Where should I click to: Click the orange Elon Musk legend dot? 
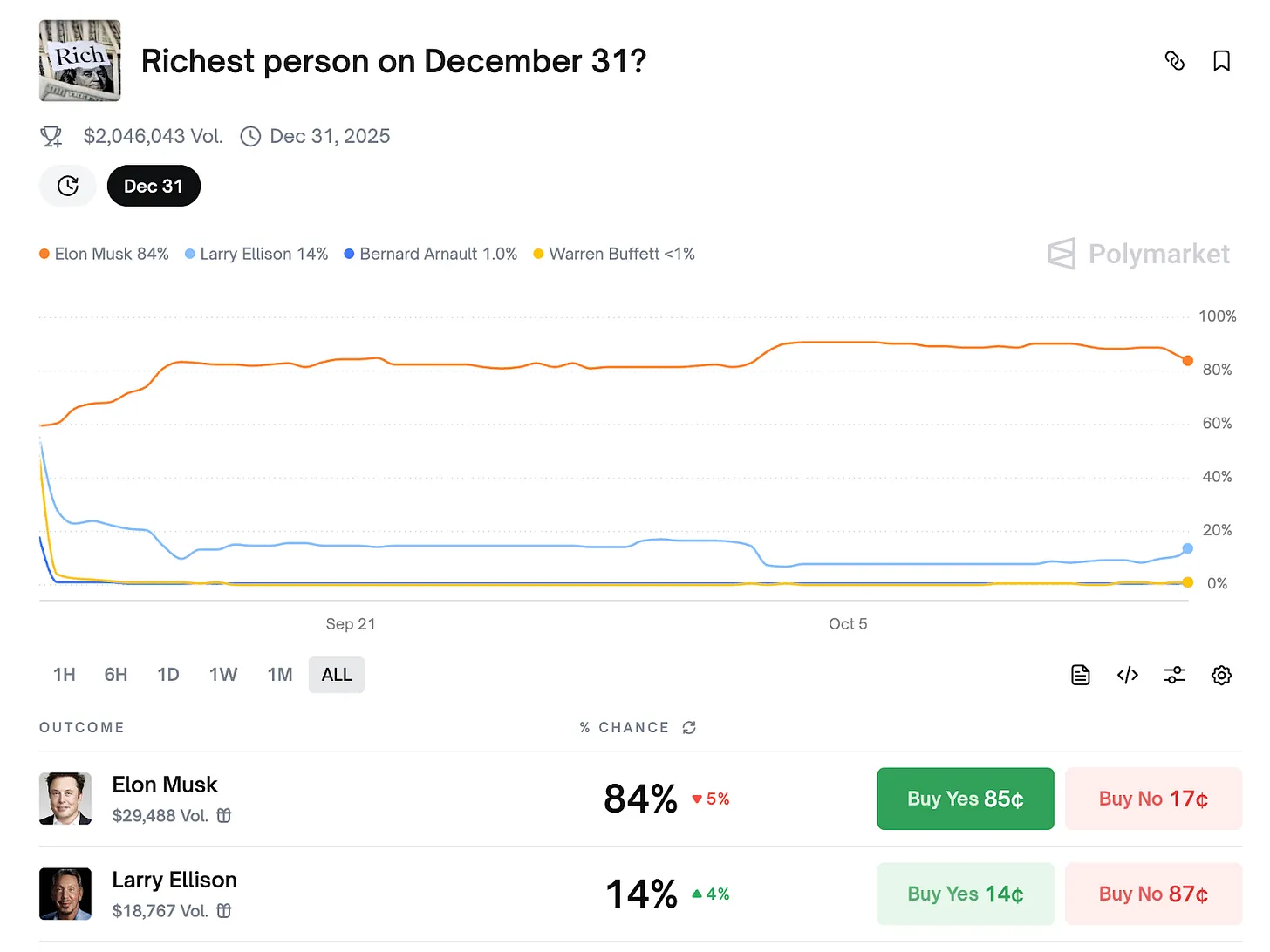44,254
